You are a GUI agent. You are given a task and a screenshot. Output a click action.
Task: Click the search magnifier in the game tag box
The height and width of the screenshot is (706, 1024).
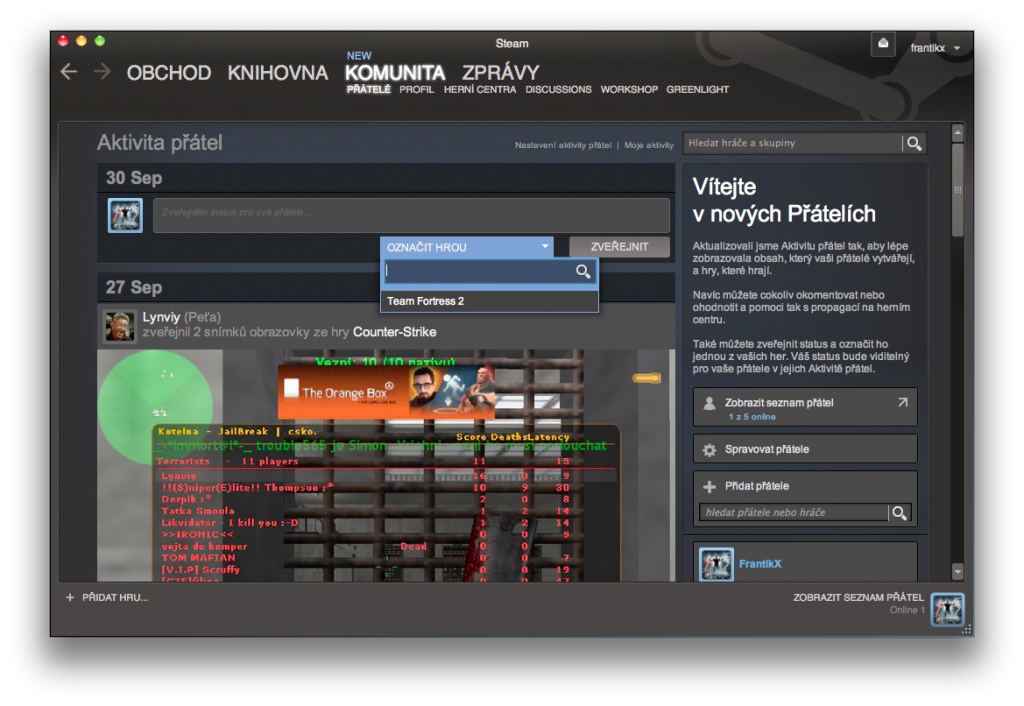pyautogui.click(x=583, y=272)
